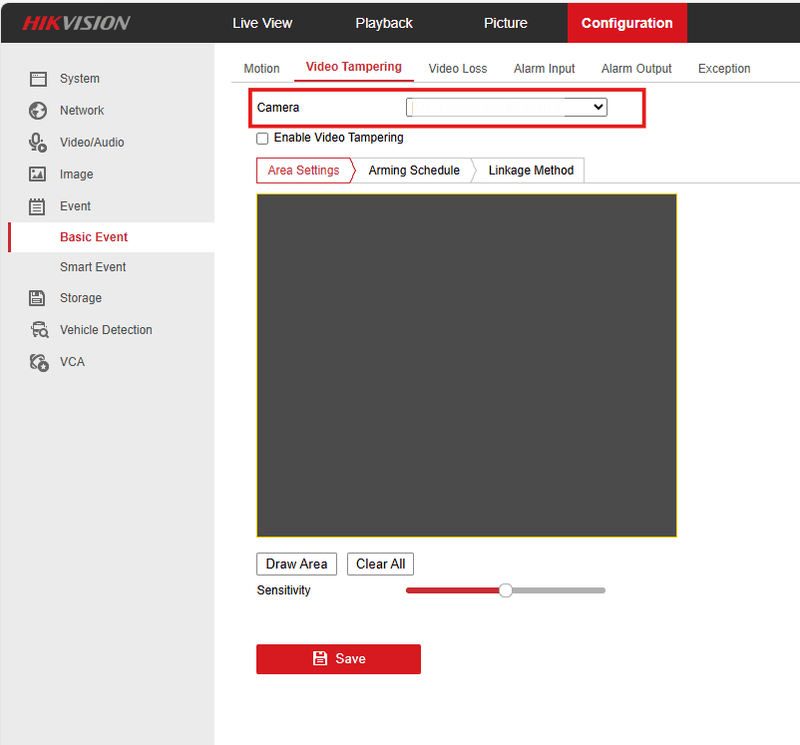Click the Storage disk icon
The height and width of the screenshot is (745, 800).
tap(38, 298)
